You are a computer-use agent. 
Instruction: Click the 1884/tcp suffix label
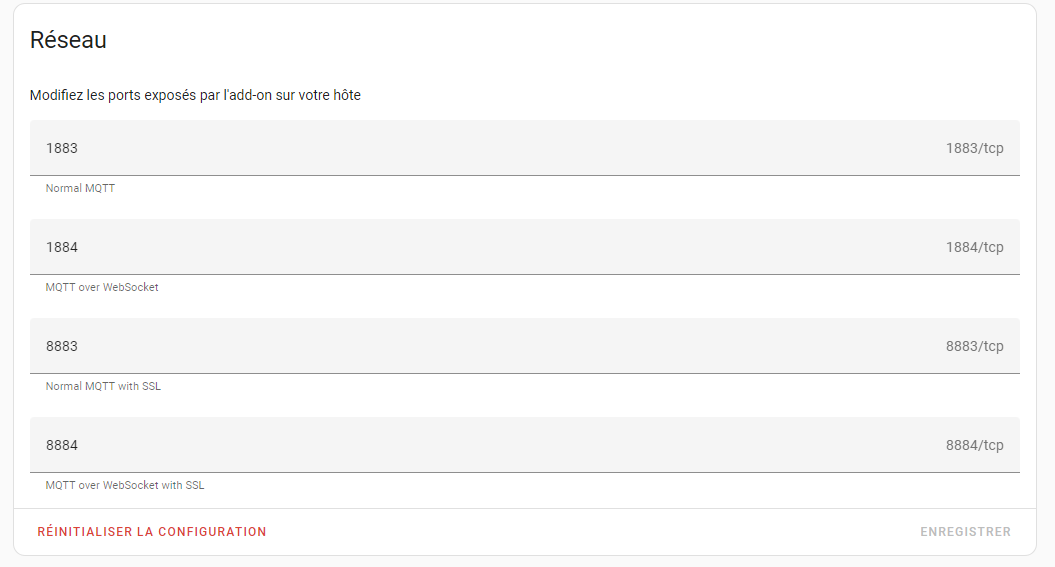(x=974, y=247)
